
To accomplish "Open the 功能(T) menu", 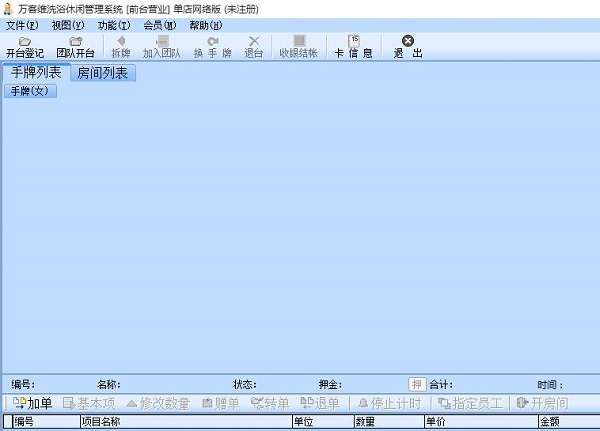I will [114, 25].
